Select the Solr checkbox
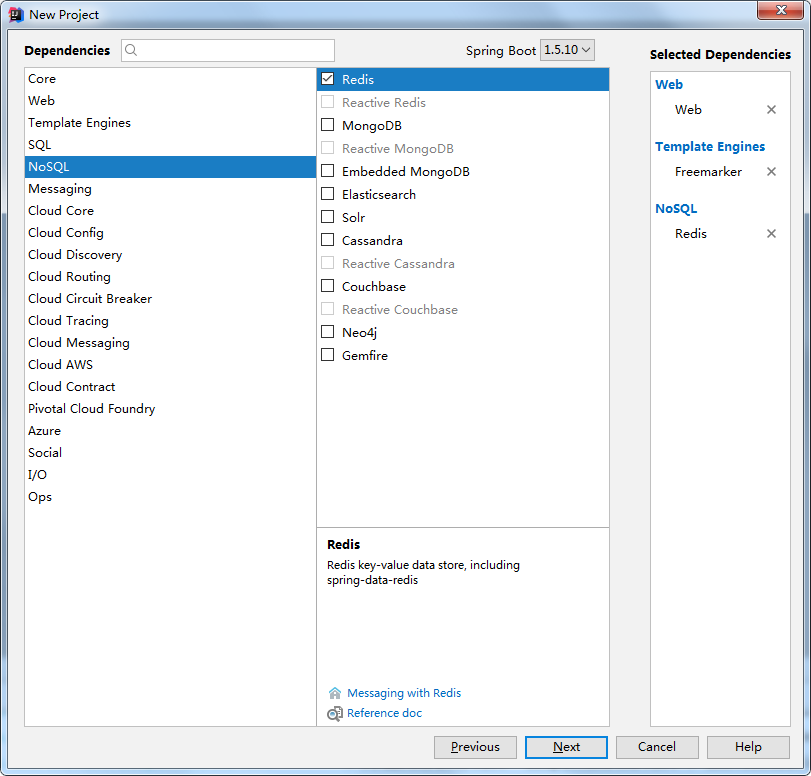The height and width of the screenshot is (776, 811). [x=327, y=217]
